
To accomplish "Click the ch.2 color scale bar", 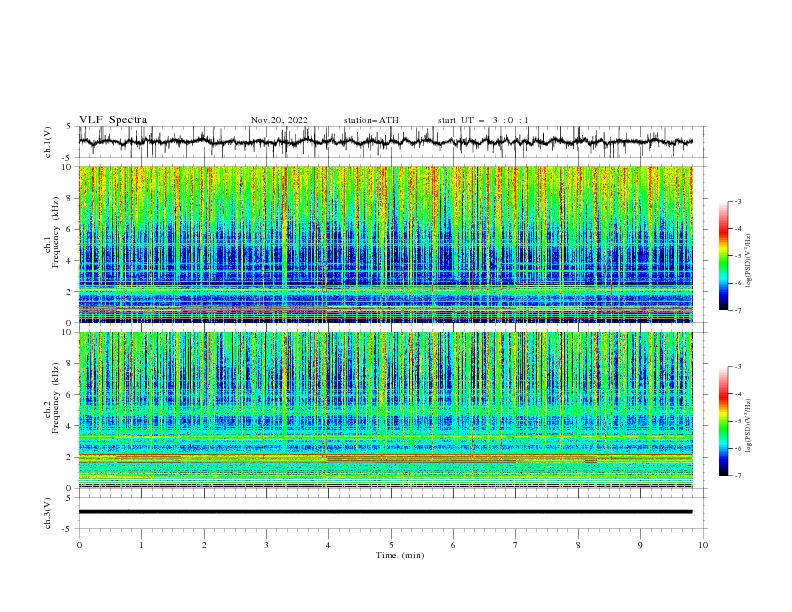I will (723, 421).
